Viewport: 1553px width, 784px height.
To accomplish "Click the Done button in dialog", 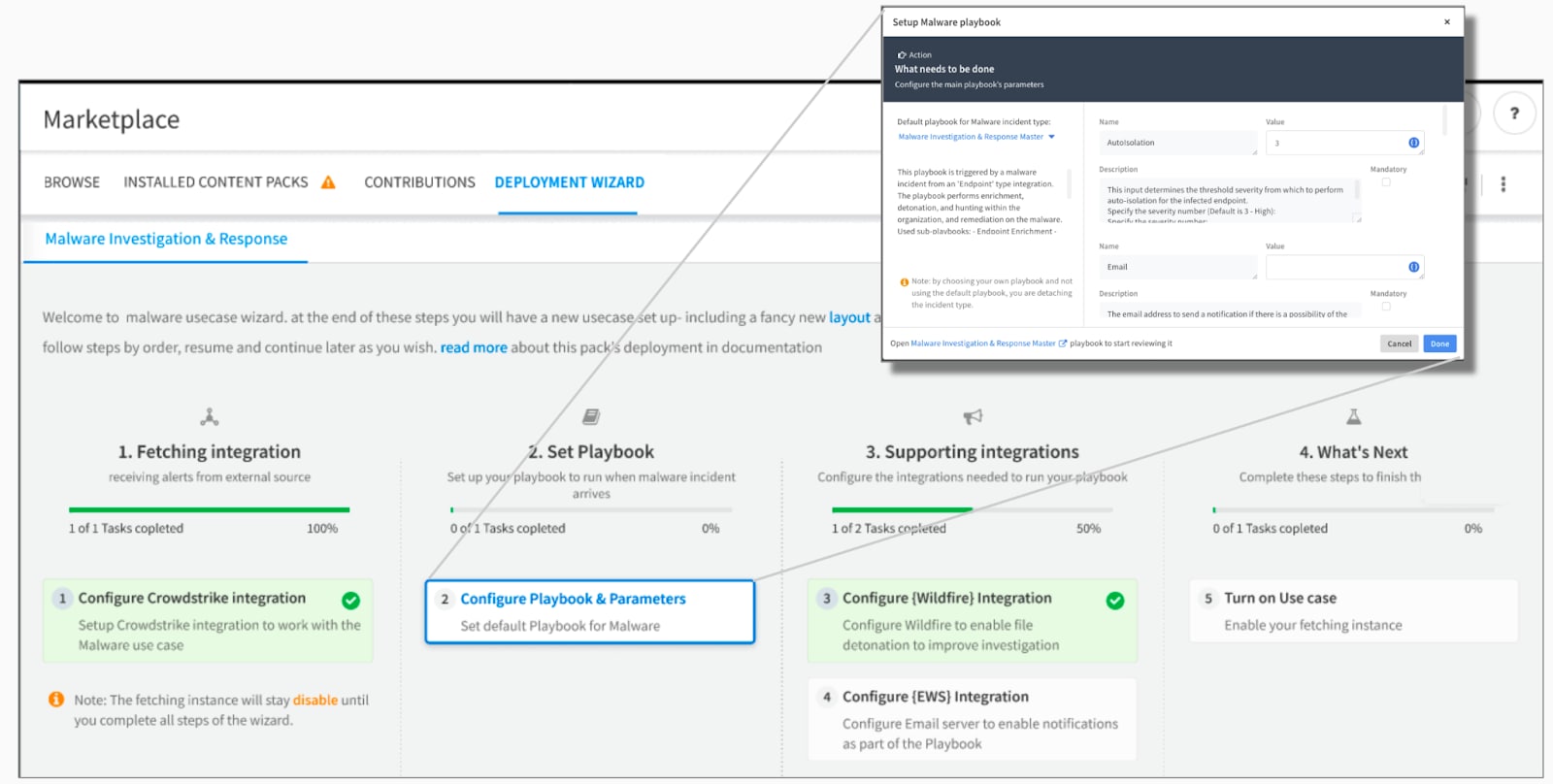I will click(1439, 343).
